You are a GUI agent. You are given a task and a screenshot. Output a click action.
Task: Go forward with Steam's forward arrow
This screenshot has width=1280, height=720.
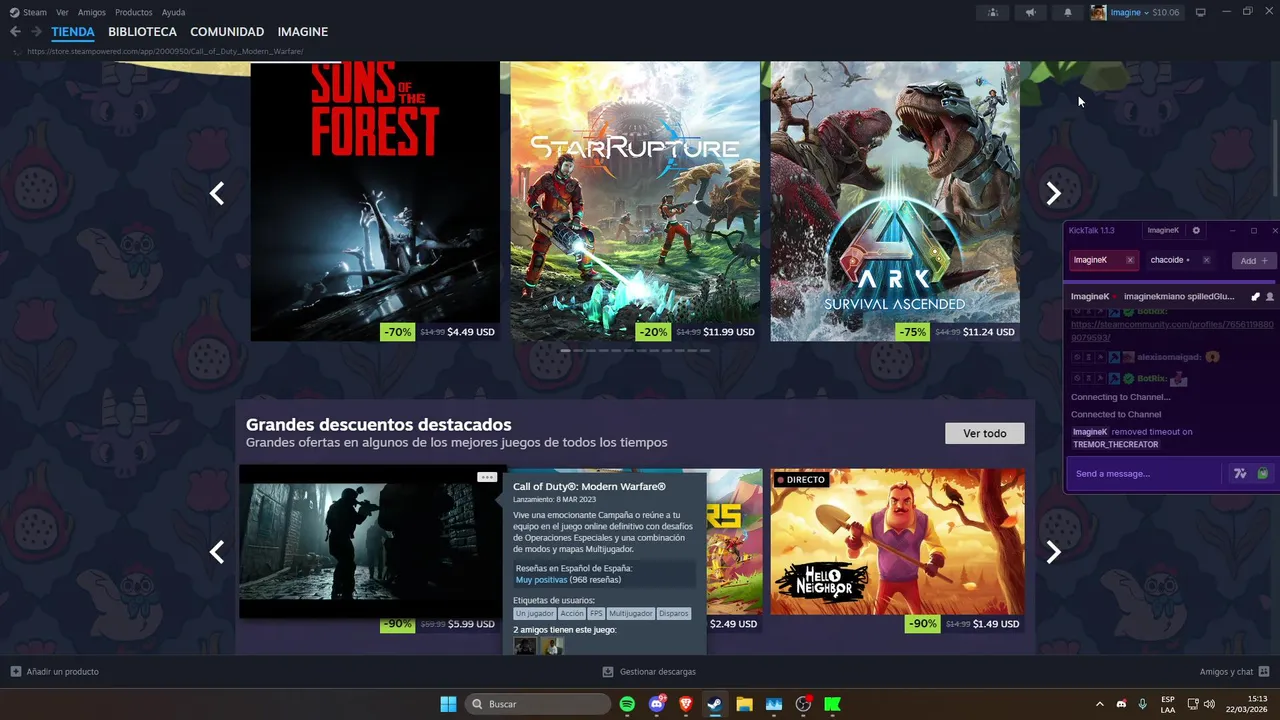coord(36,32)
